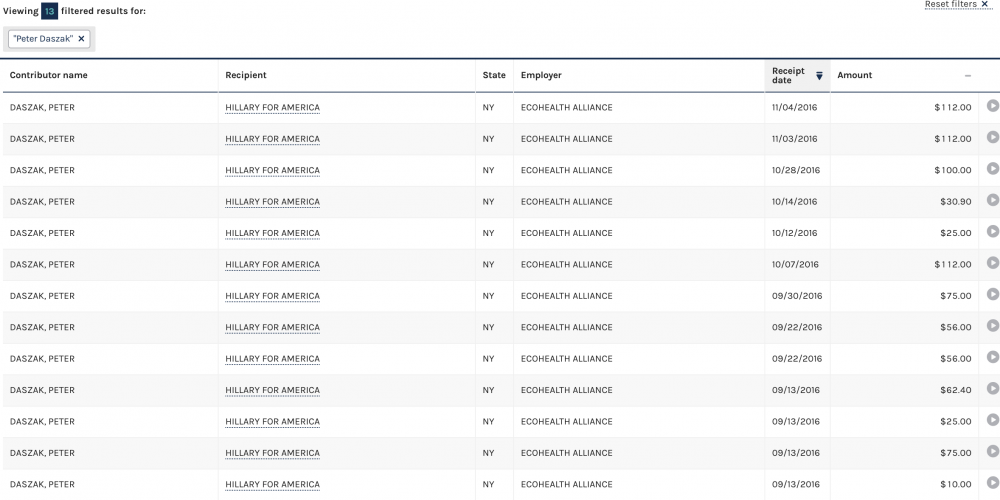The image size is (1000, 500).
Task: Expand the $10.00 contribution row arrow
Action: point(992,484)
